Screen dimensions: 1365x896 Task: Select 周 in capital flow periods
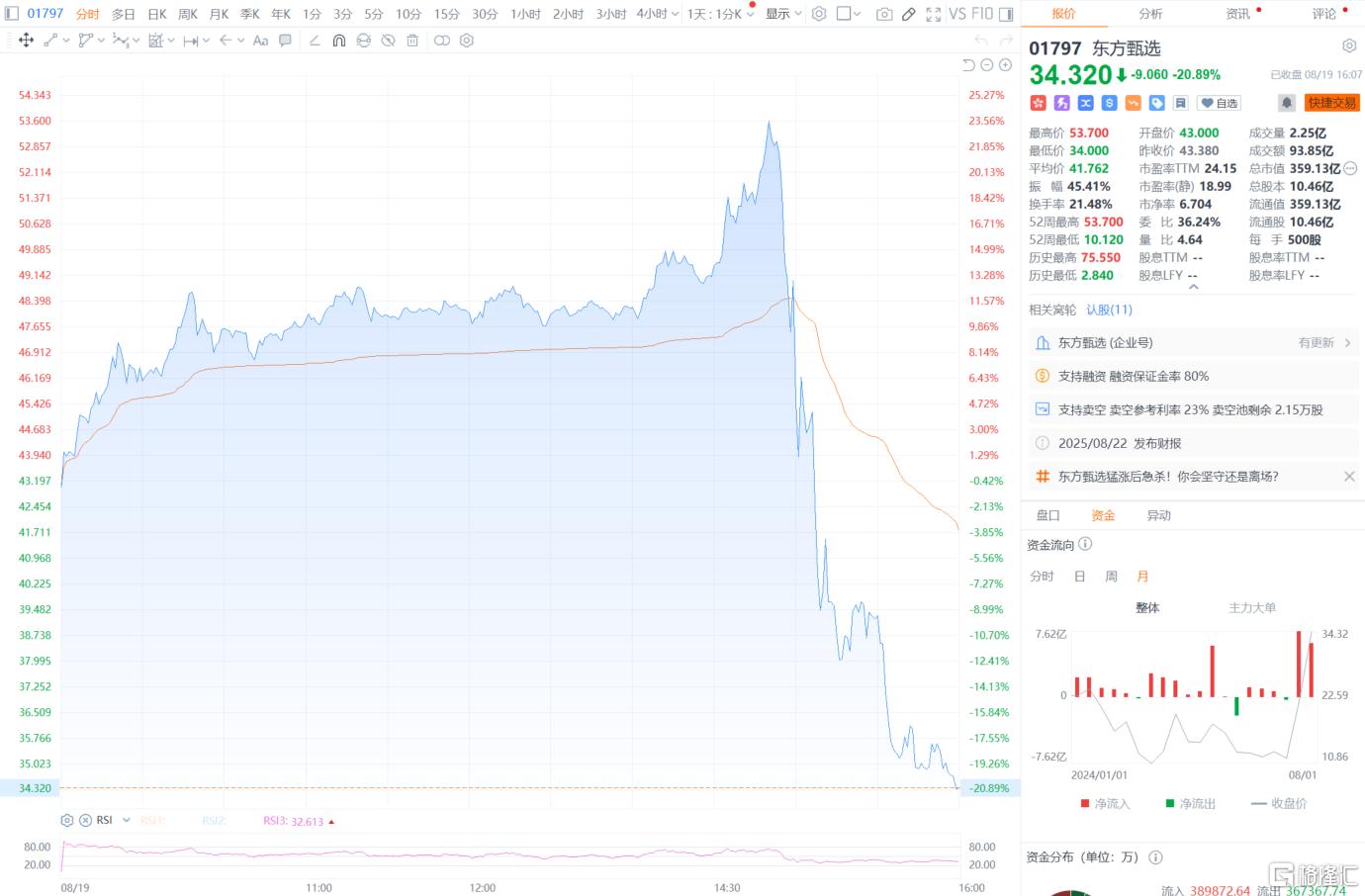point(1111,576)
